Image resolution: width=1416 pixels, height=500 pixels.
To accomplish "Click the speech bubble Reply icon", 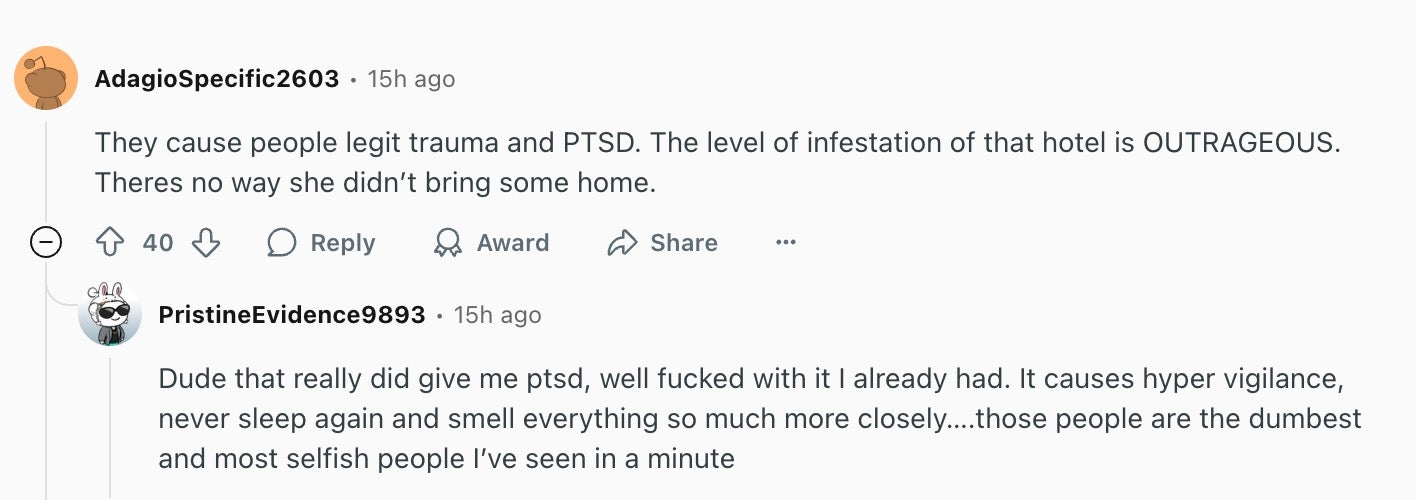I will [282, 243].
